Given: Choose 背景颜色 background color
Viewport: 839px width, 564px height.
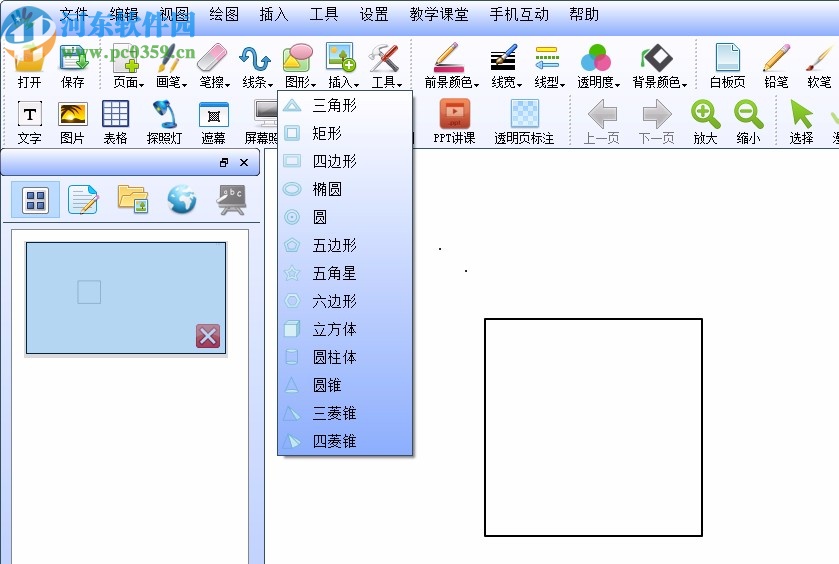Looking at the screenshot, I should click(659, 66).
